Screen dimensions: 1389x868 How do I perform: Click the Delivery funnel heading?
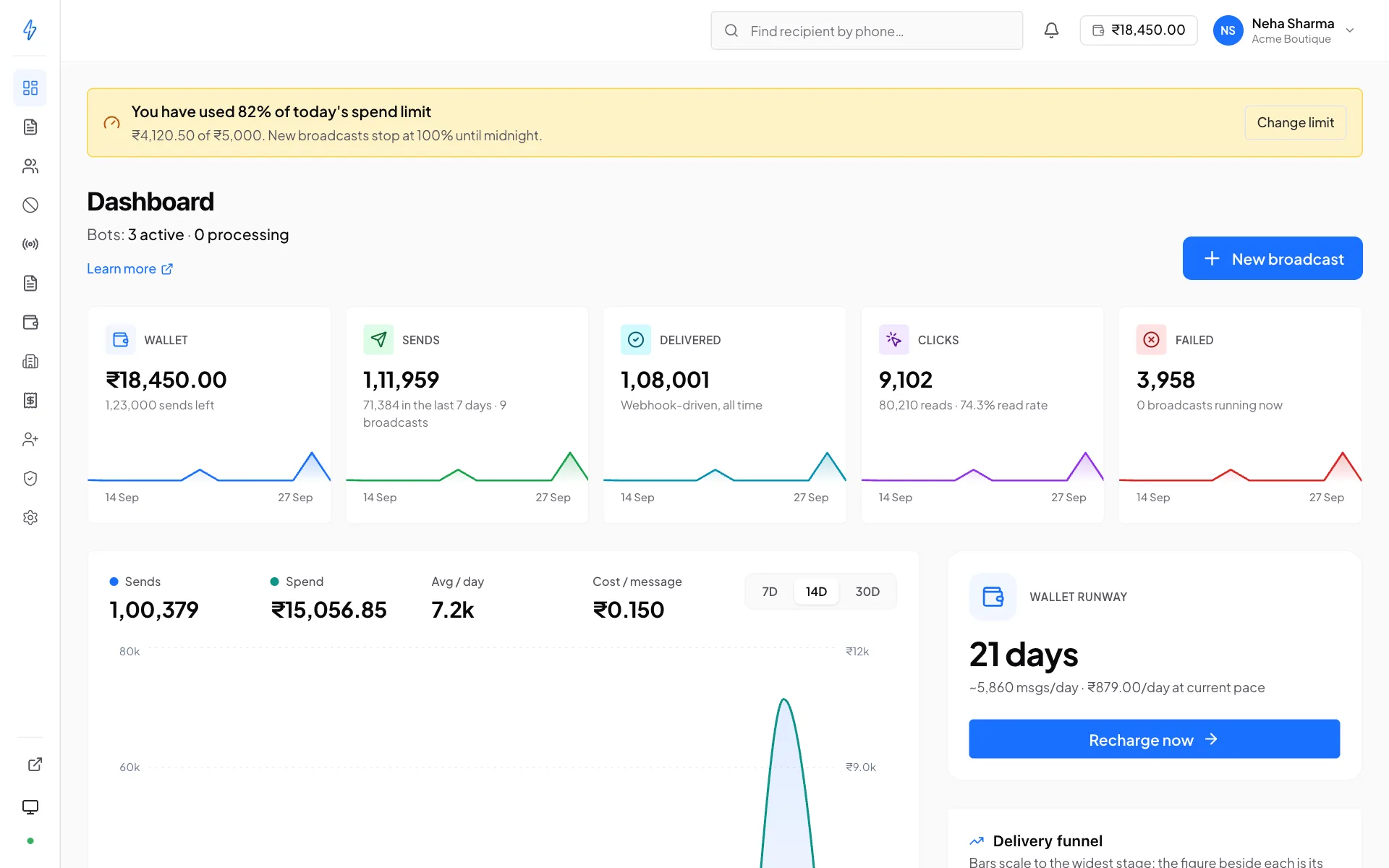coord(1048,841)
